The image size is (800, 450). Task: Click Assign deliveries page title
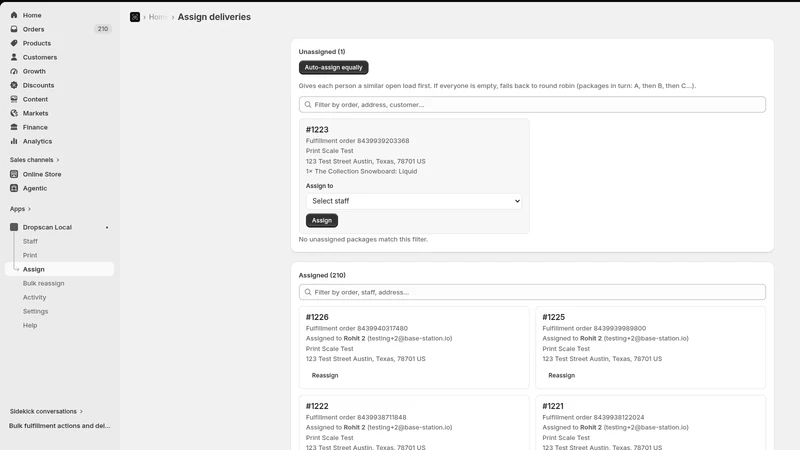tap(214, 17)
